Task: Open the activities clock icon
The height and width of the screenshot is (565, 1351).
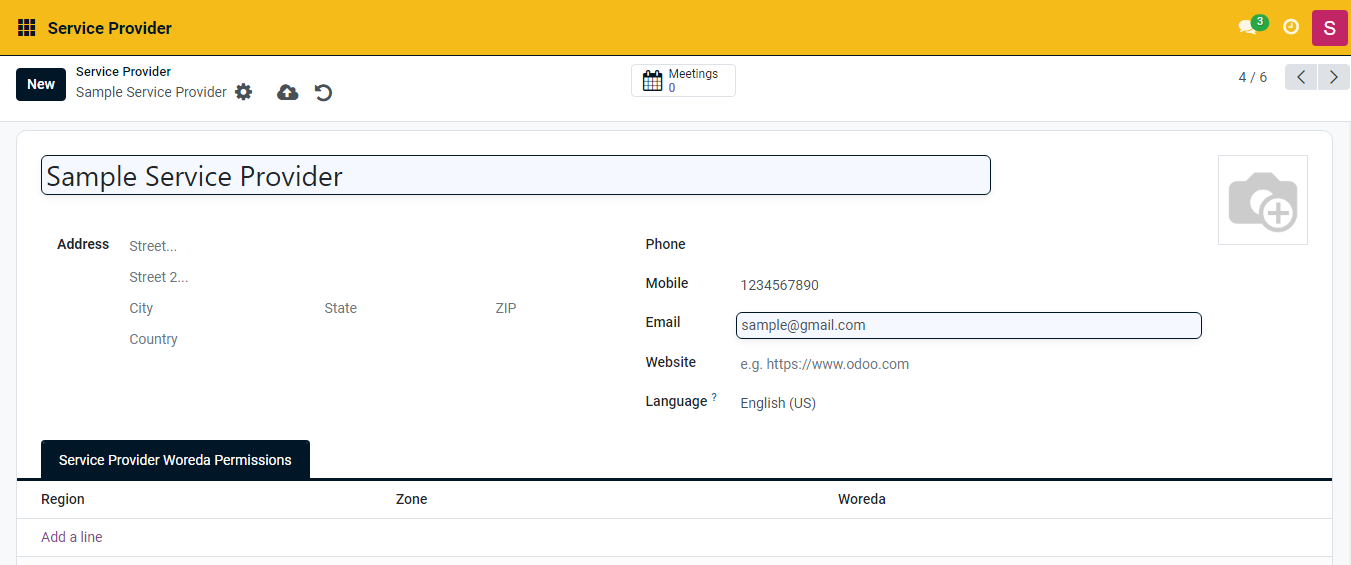Action: tap(1291, 27)
